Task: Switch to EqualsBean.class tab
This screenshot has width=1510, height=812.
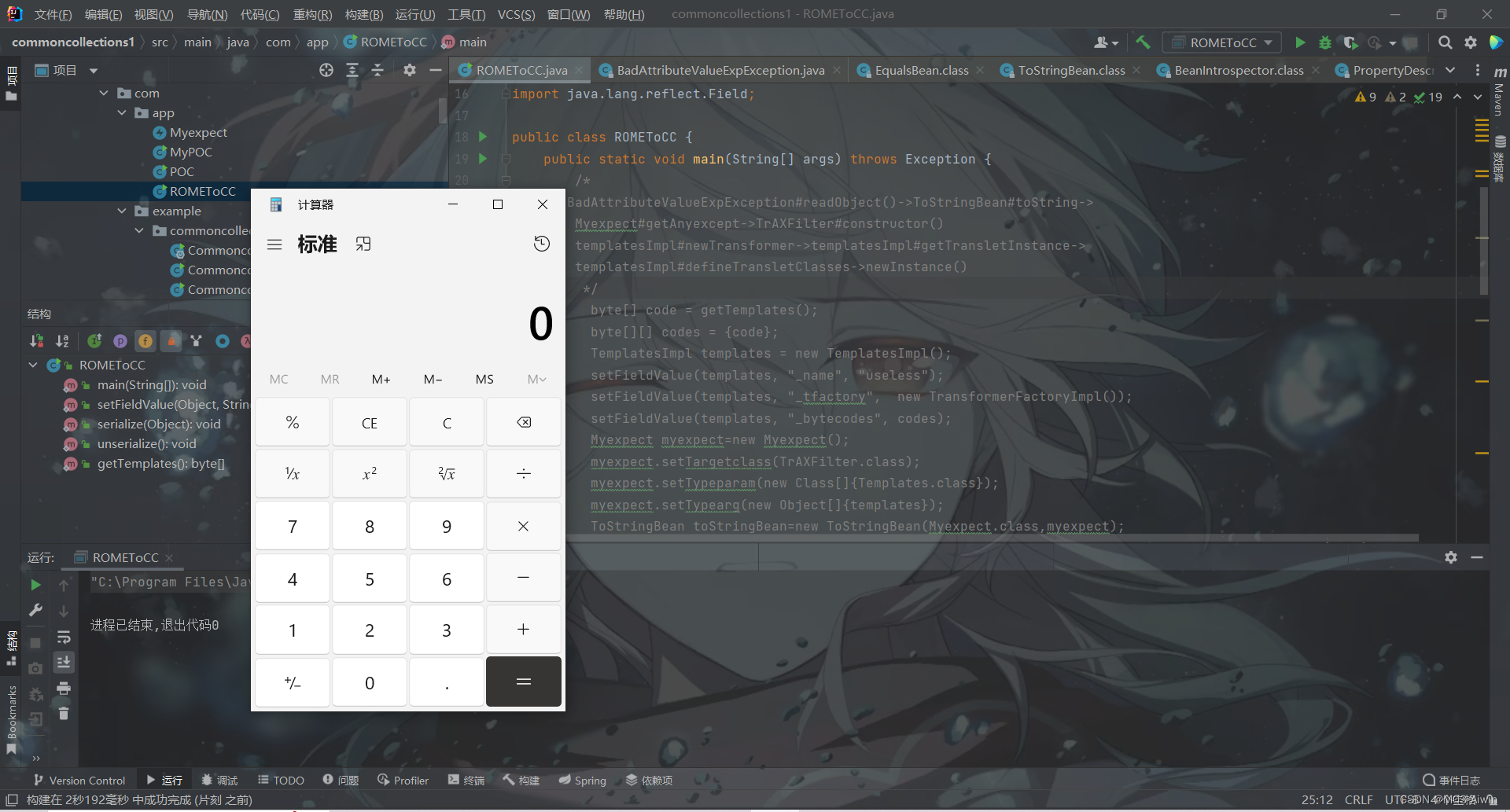Action: point(921,70)
